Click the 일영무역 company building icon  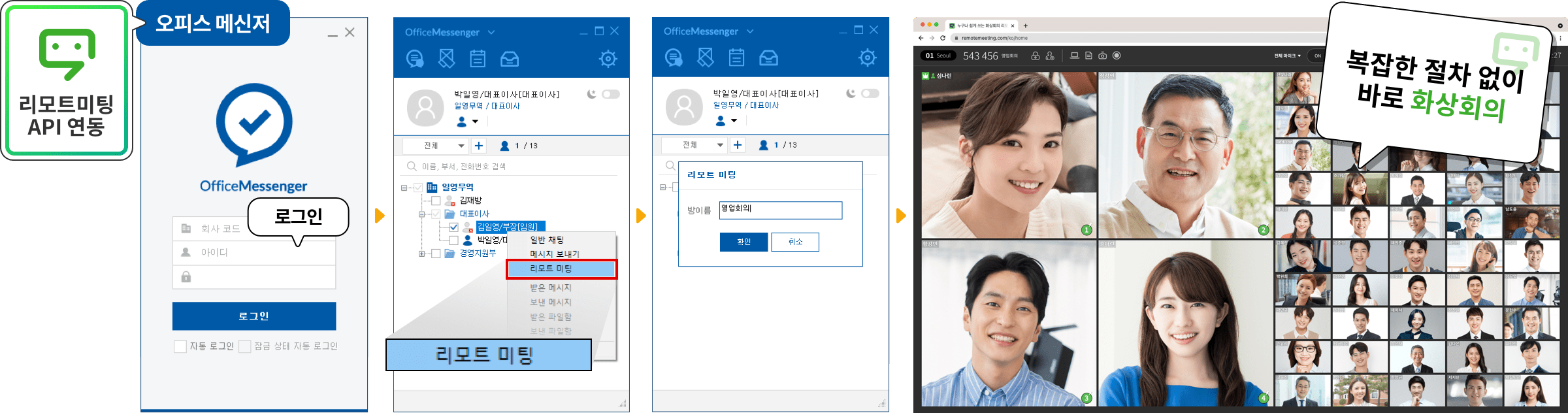[432, 187]
